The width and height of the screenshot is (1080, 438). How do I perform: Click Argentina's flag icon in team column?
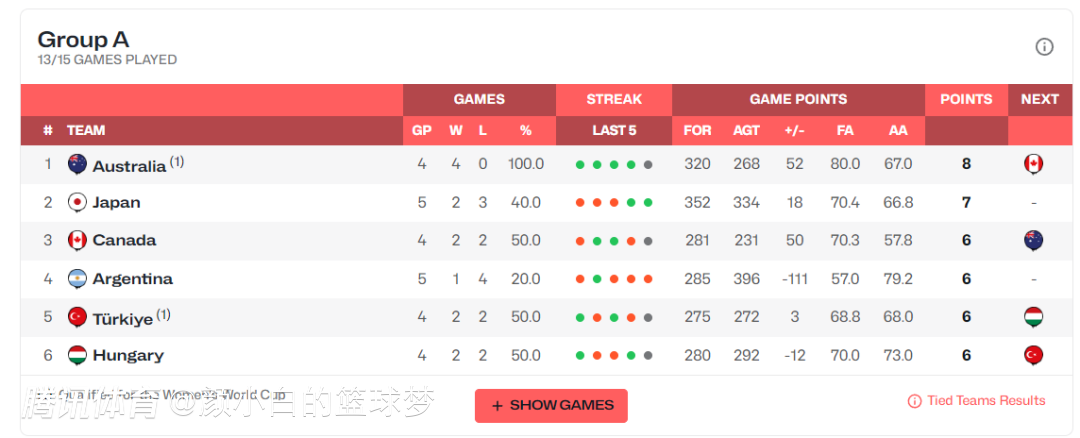click(x=77, y=279)
